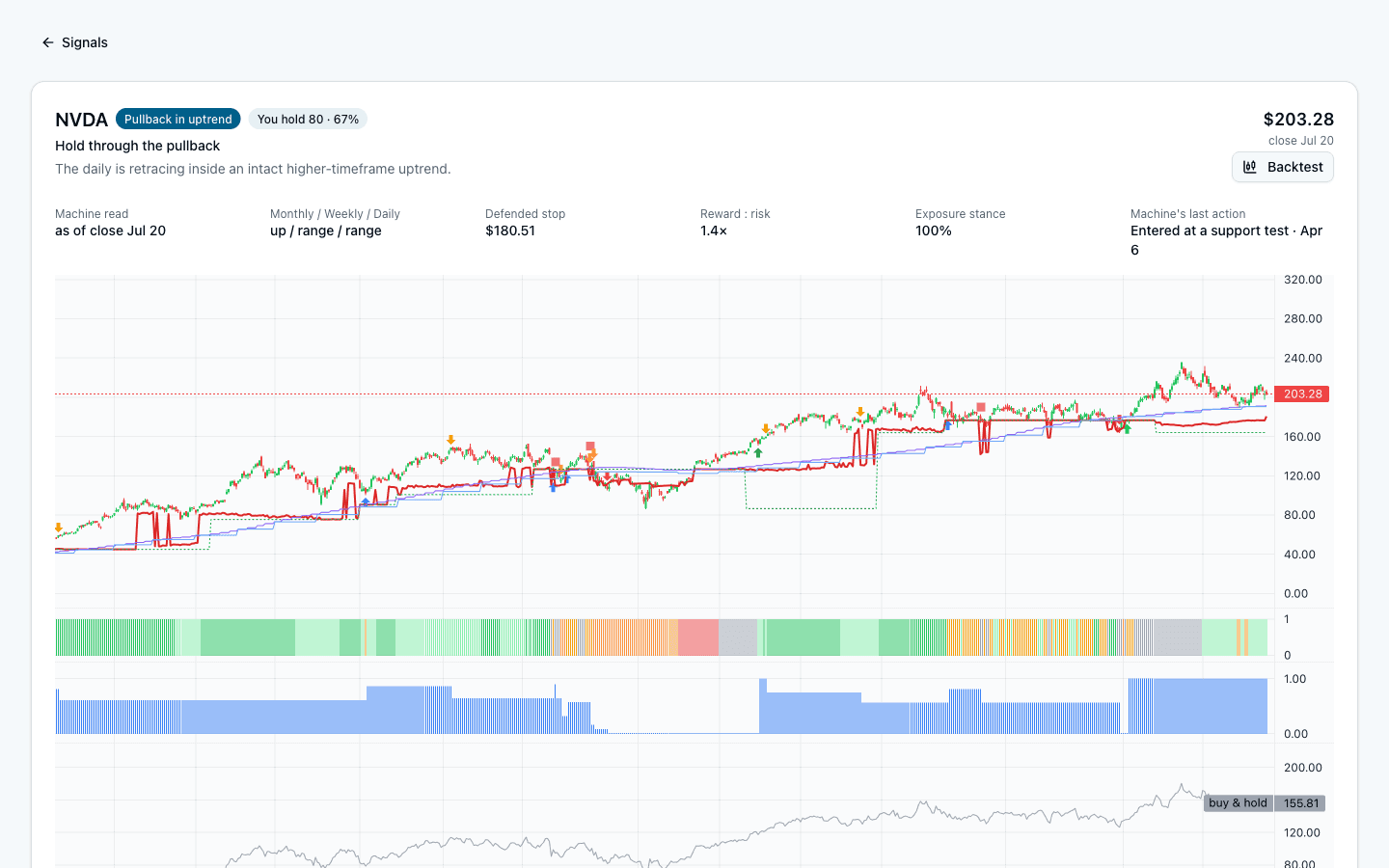Click the daily retracing description text
Image resolution: width=1389 pixels, height=868 pixels.
[x=253, y=169]
